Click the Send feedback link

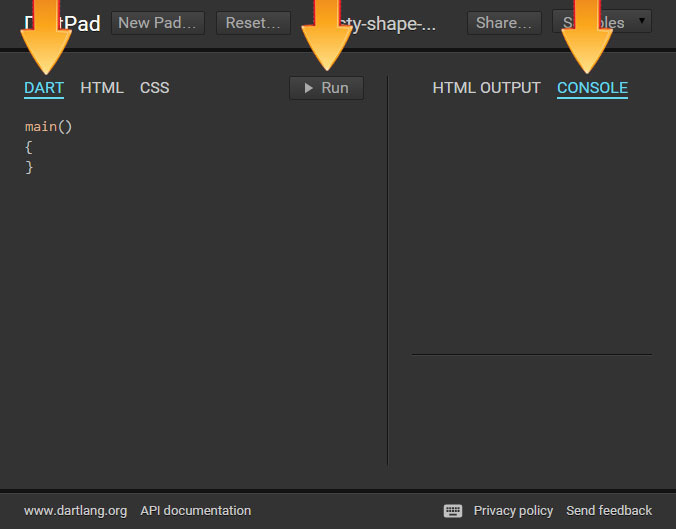(x=608, y=511)
